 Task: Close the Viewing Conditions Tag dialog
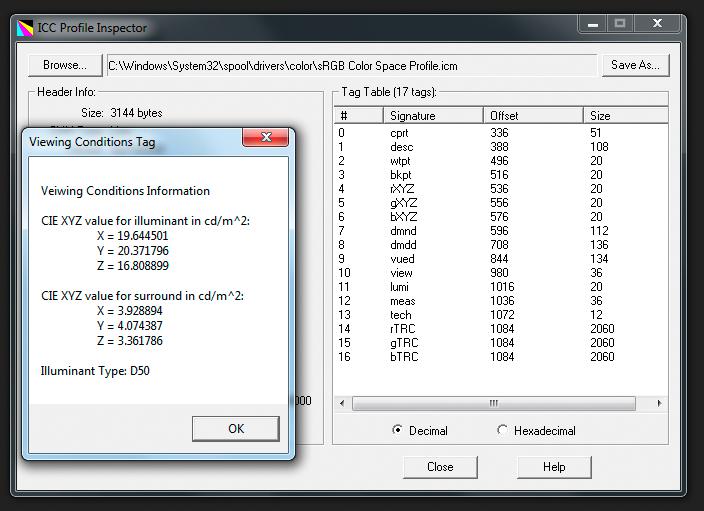(x=266, y=137)
